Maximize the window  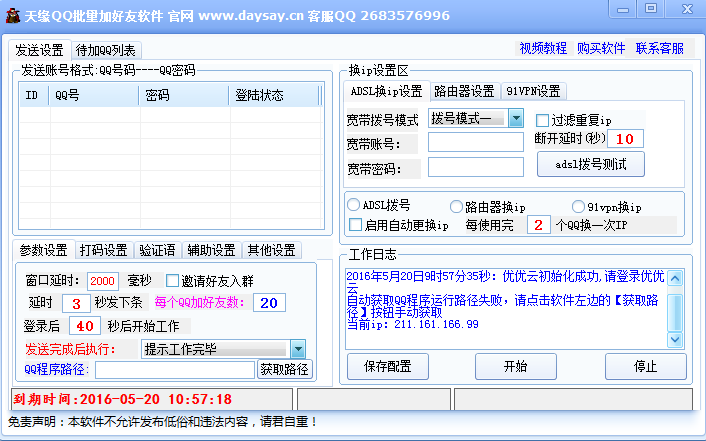pos(651,9)
